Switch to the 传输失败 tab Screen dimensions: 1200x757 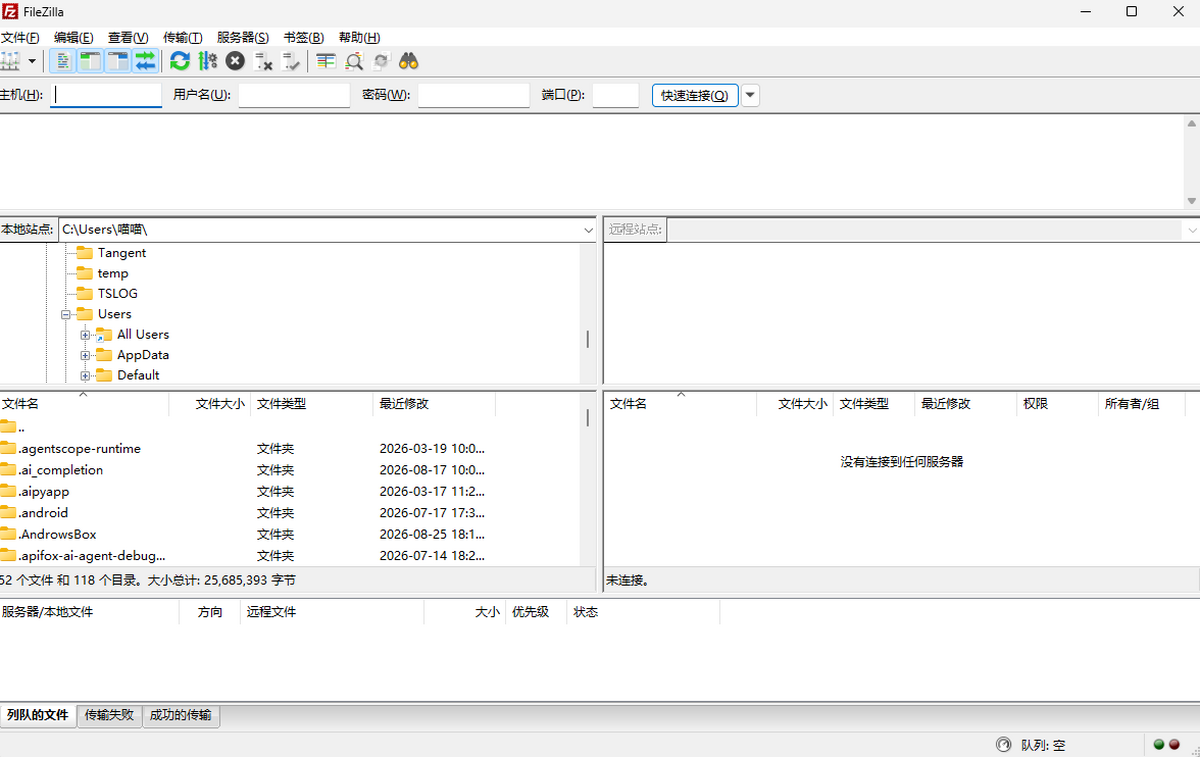[109, 715]
